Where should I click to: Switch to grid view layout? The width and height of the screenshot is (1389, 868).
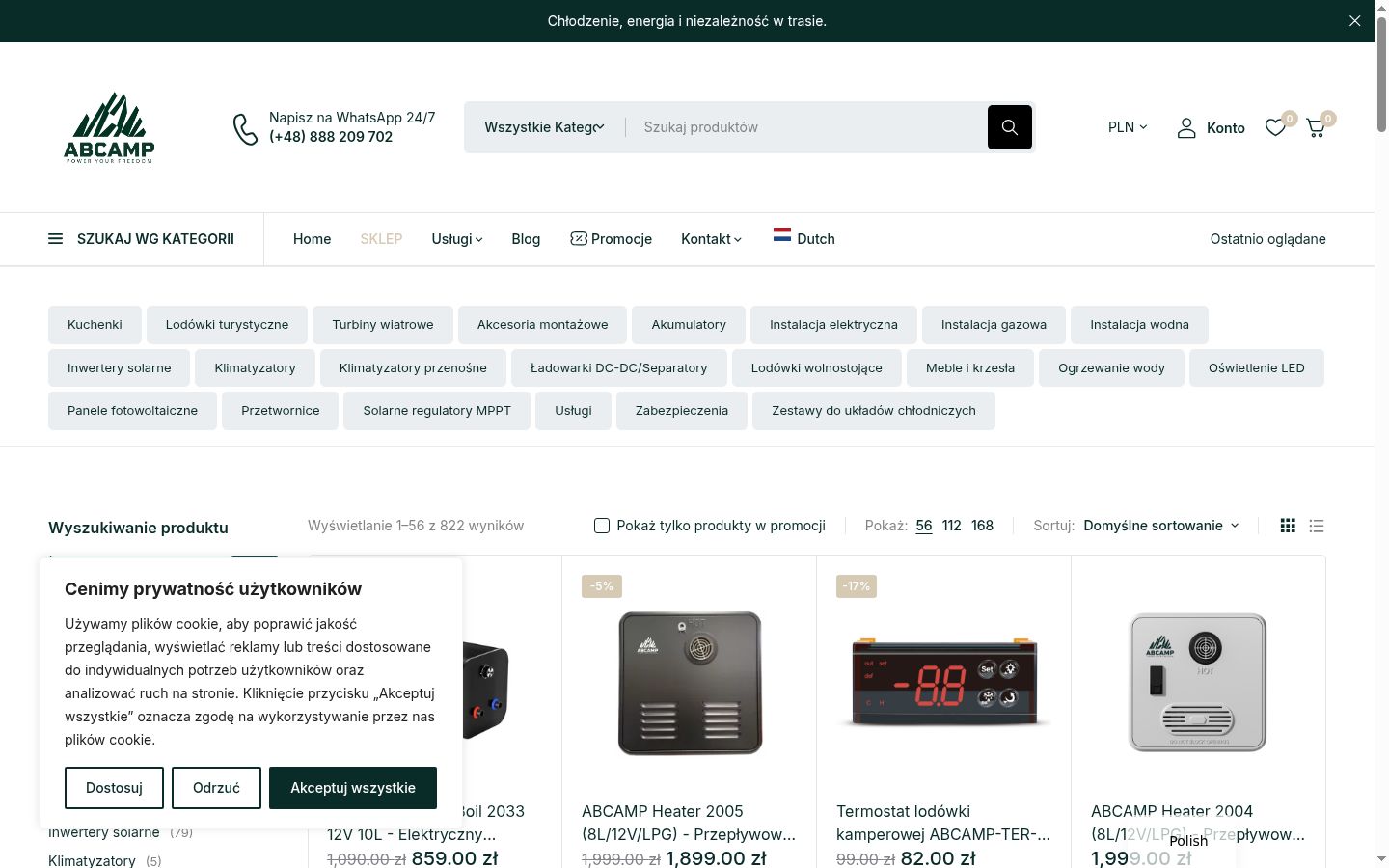pos(1288,526)
